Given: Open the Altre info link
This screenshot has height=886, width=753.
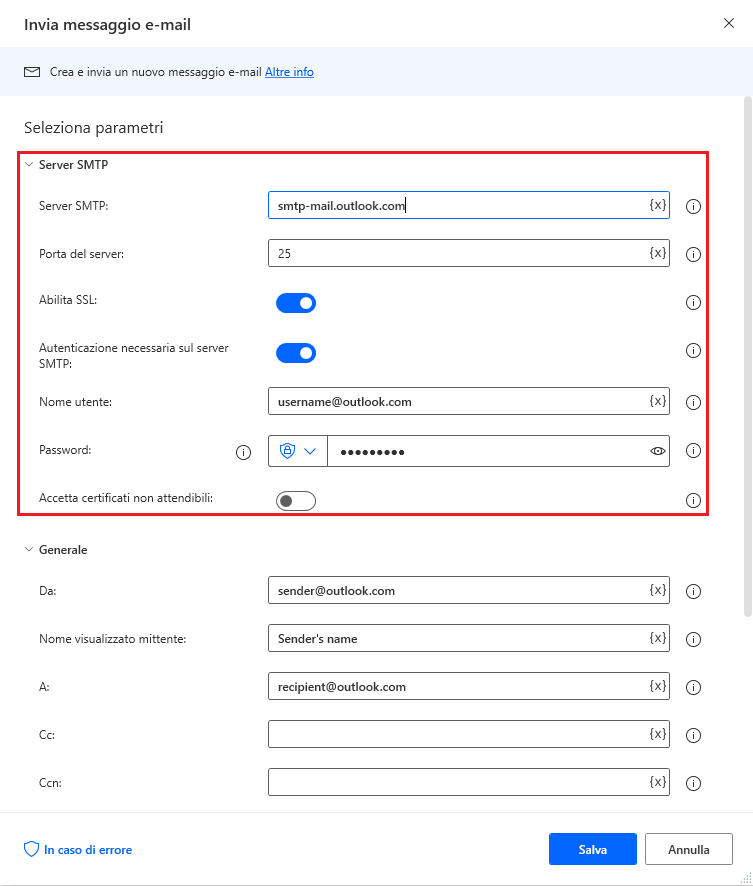Looking at the screenshot, I should coord(289,72).
